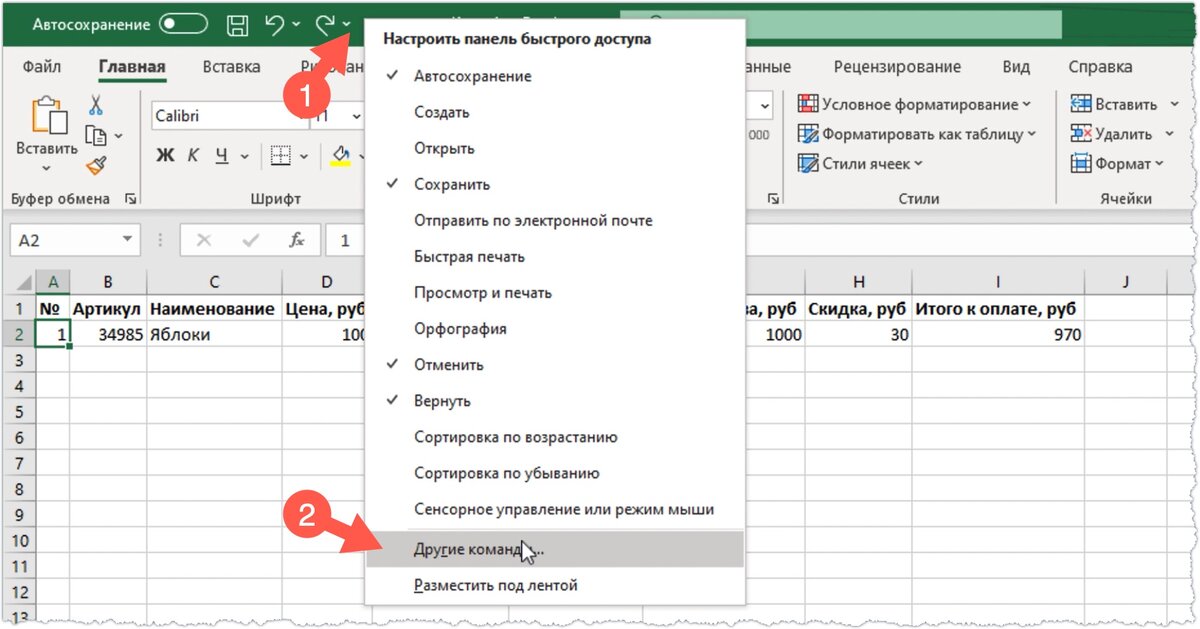Viewport: 1200px width, 629px height.
Task: Click the Стили ячеек icon
Action: point(808,164)
